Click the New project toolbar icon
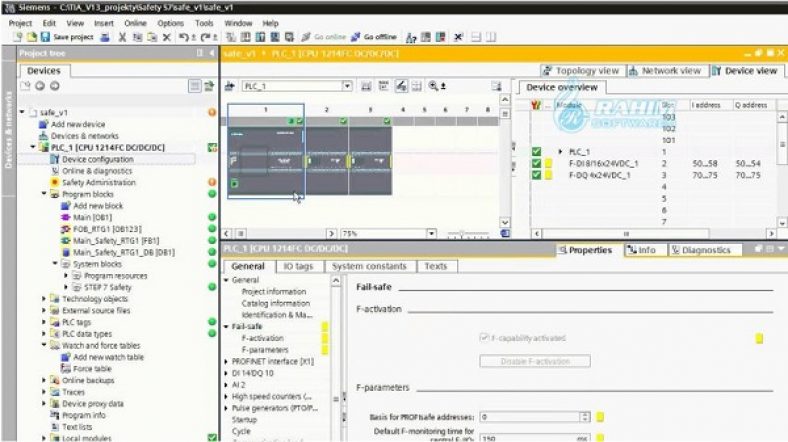Viewport: 788px width, 442px height. 18,37
